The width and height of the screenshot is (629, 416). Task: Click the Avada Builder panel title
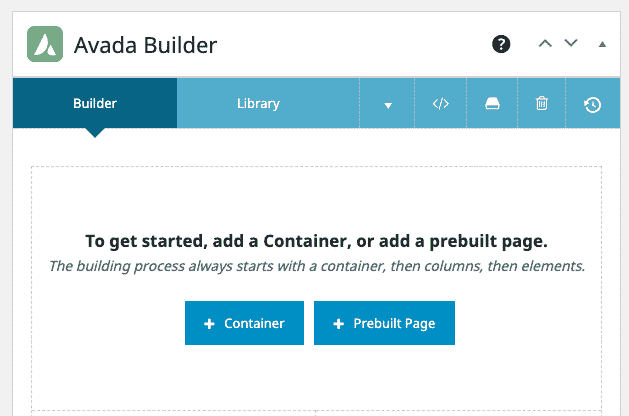pos(145,45)
